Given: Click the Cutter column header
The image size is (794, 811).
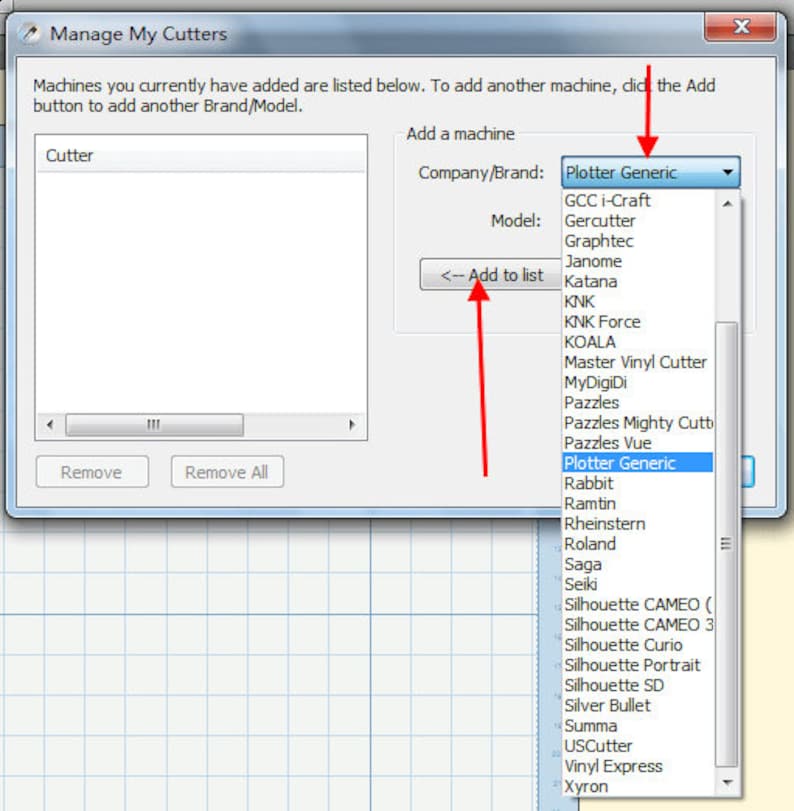Looking at the screenshot, I should click(201, 155).
